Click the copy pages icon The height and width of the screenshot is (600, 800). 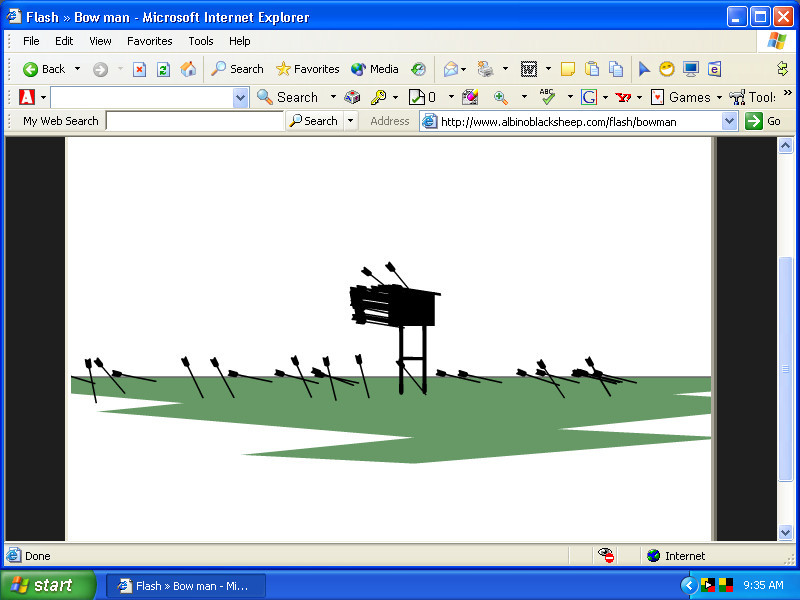[616, 69]
